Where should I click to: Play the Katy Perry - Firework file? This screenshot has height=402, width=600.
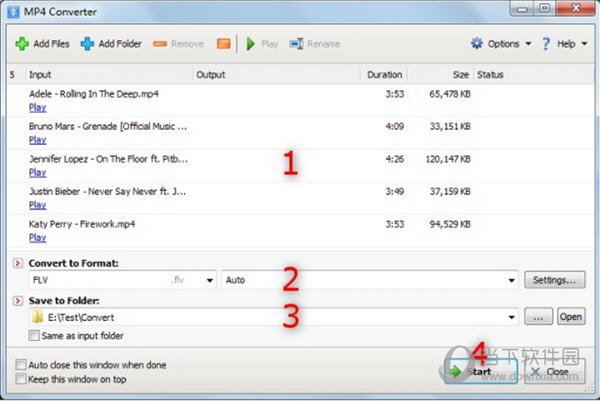click(38, 238)
